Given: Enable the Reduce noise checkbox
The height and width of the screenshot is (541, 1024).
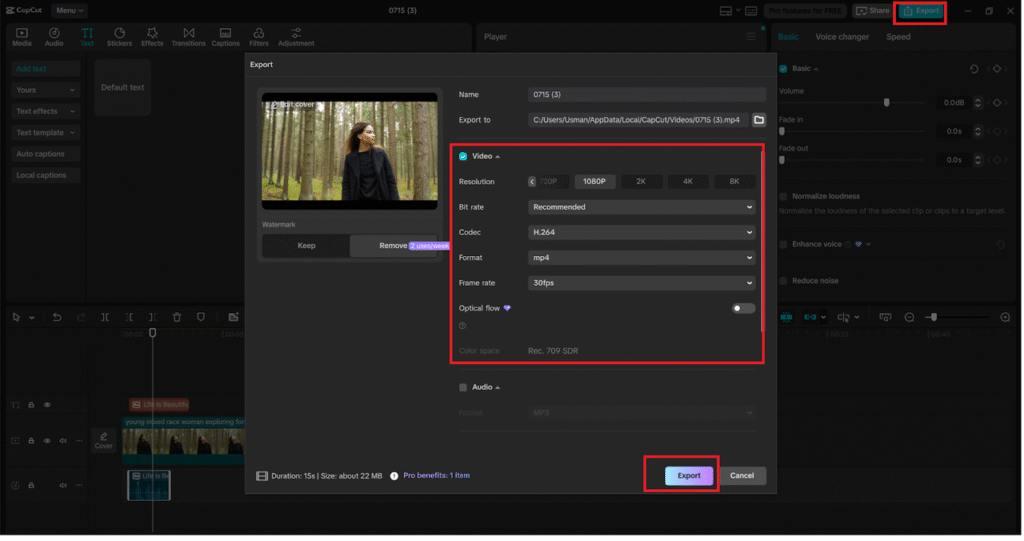Looking at the screenshot, I should 783,282.
